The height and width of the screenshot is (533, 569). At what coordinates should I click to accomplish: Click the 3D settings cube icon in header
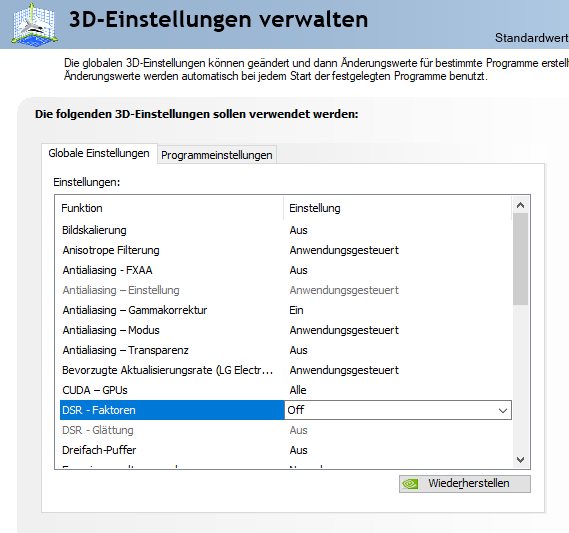click(34, 25)
